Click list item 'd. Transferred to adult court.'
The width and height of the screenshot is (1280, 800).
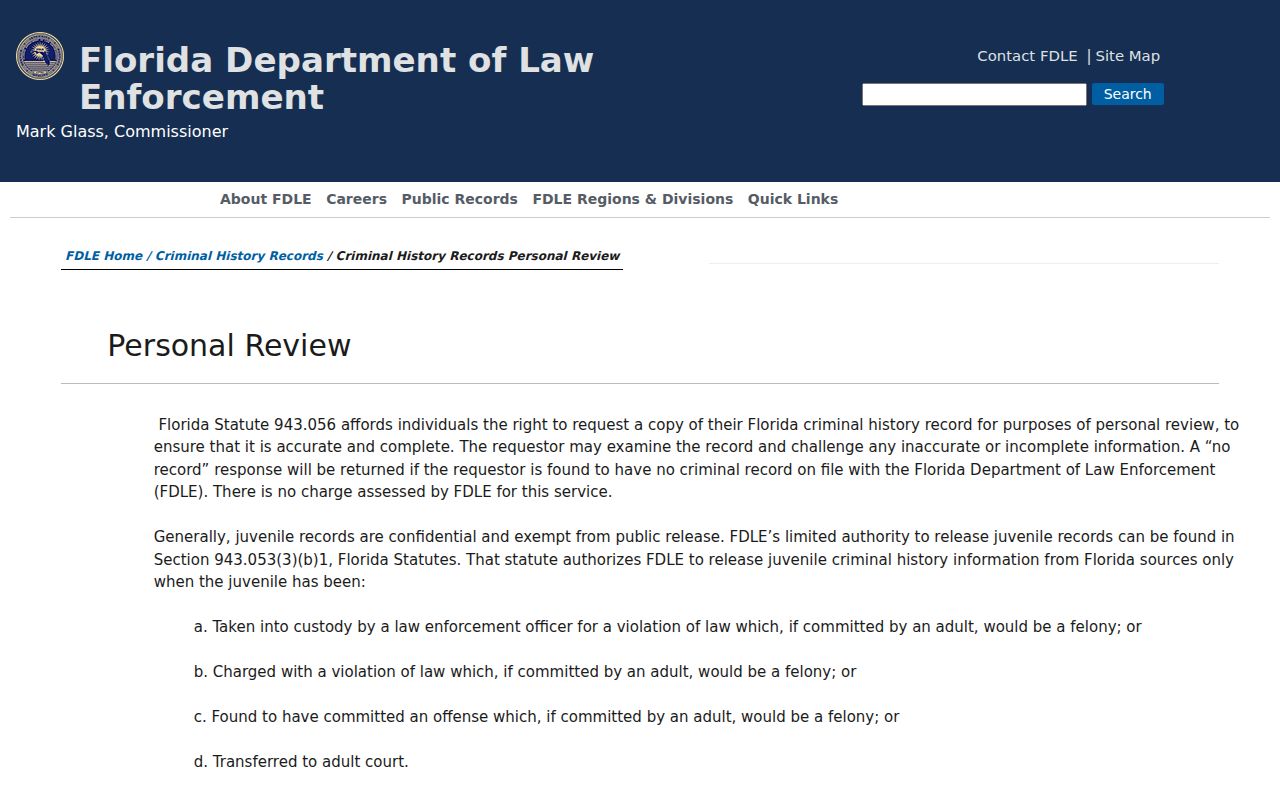pos(301,762)
